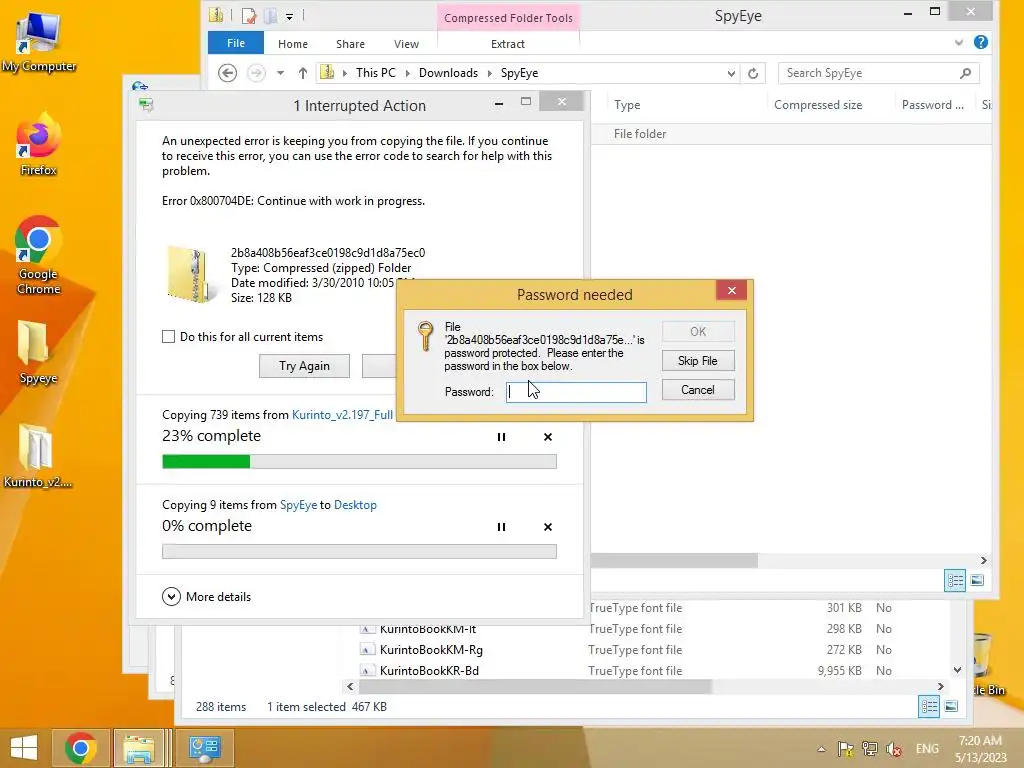Check Do this for all current items

168,337
